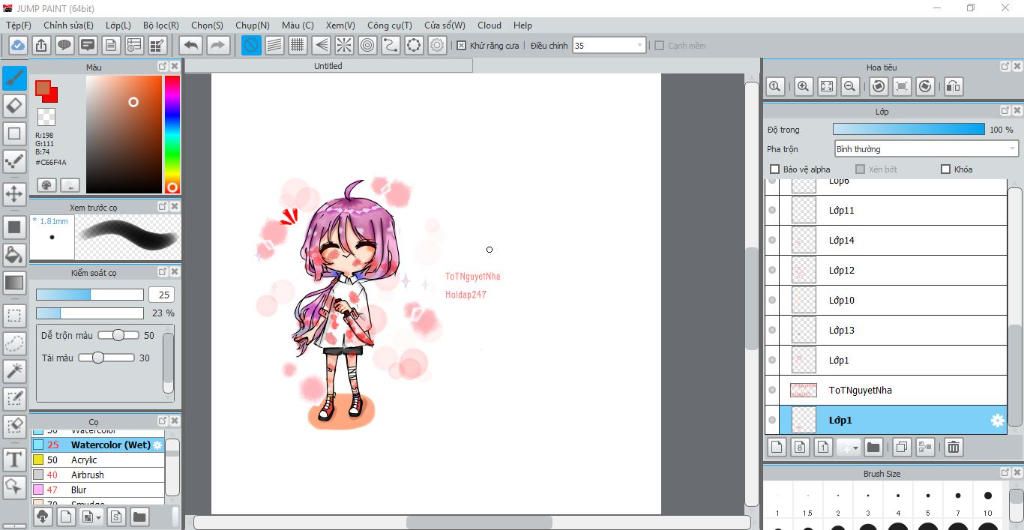This screenshot has width=1024, height=530.
Task: Click the hue color strip
Action: tap(172, 134)
